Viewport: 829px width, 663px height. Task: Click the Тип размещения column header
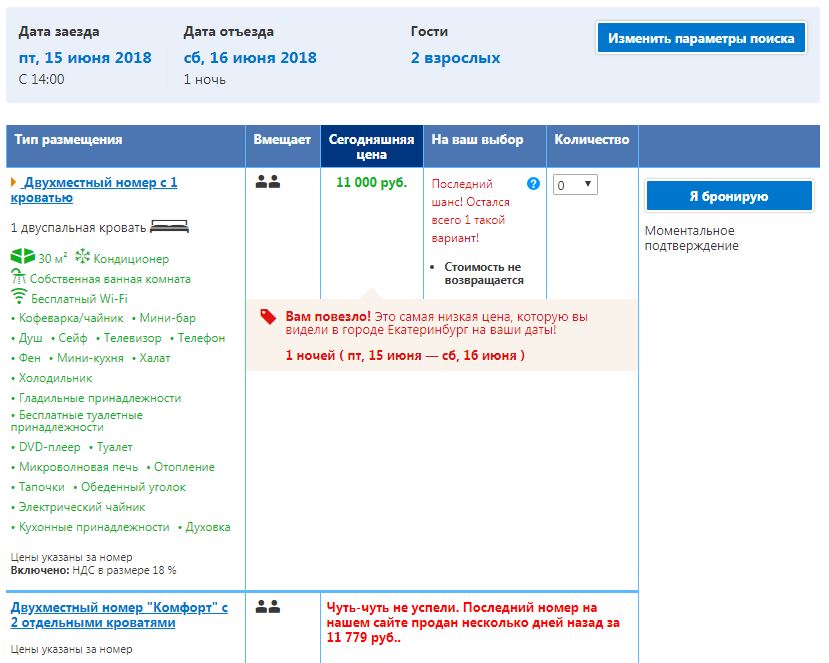tap(68, 140)
